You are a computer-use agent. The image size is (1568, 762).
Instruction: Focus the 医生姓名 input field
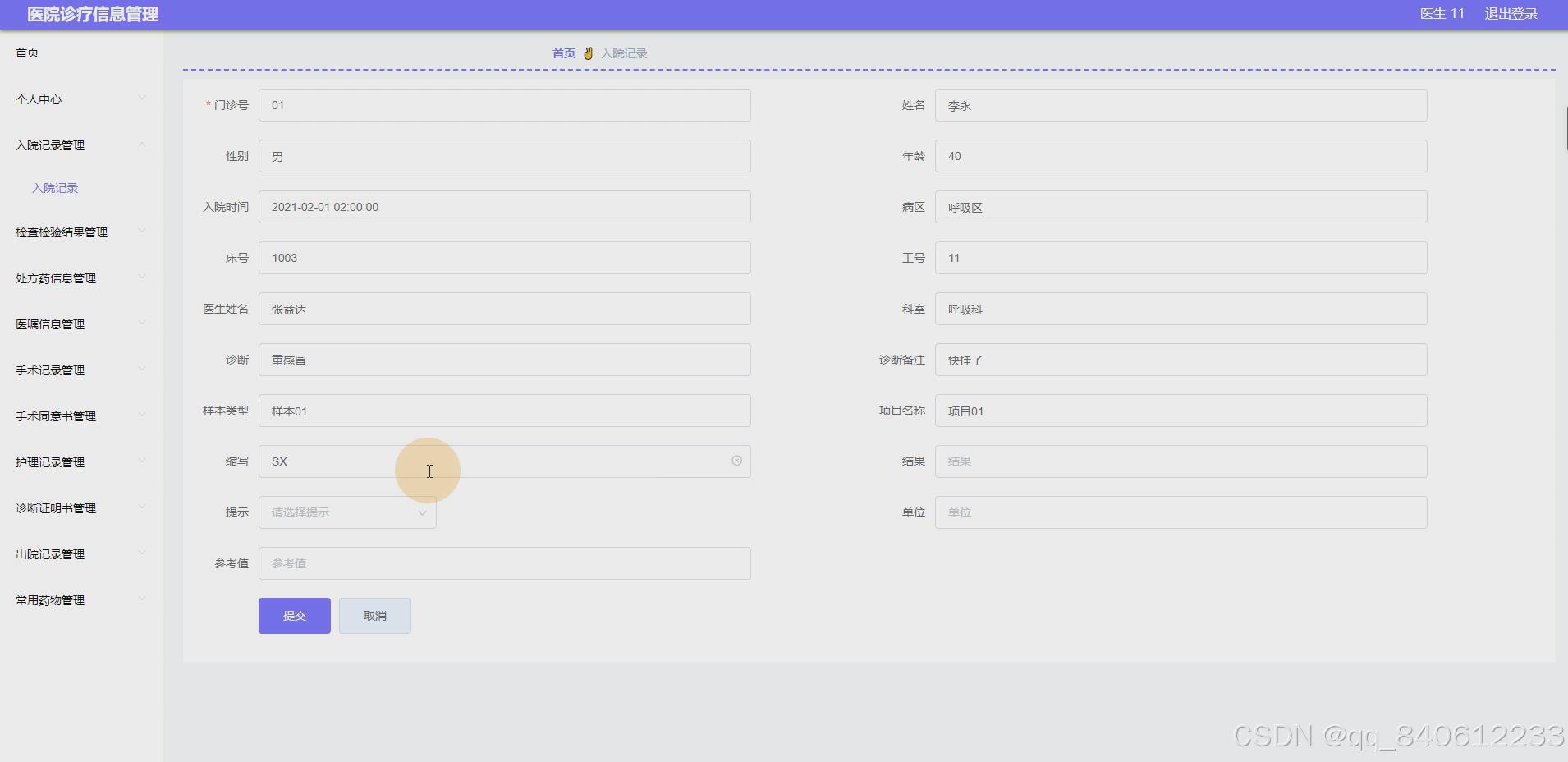tap(505, 309)
